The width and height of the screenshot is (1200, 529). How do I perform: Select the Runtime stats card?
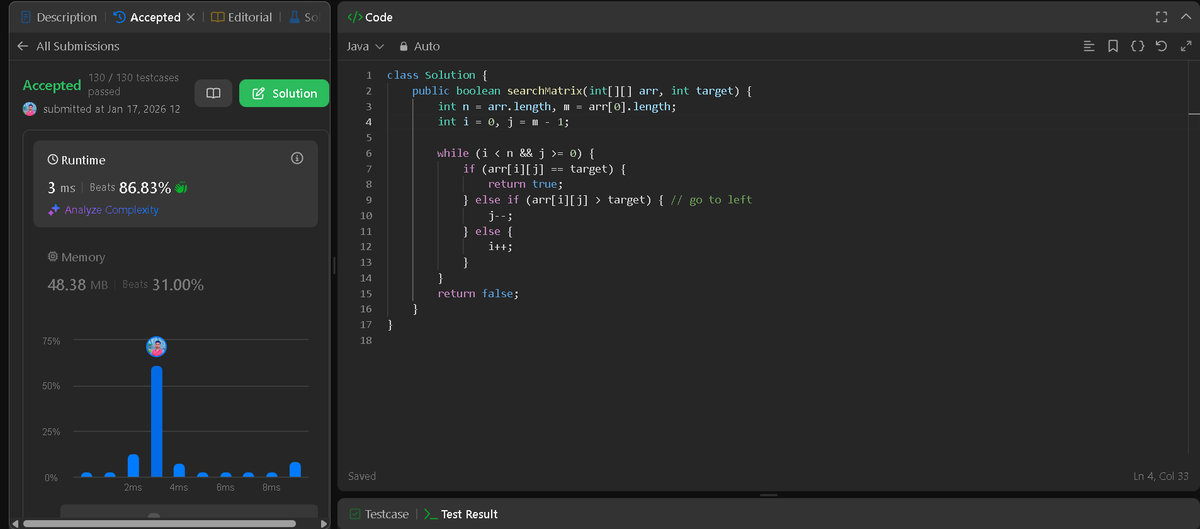tap(176, 183)
